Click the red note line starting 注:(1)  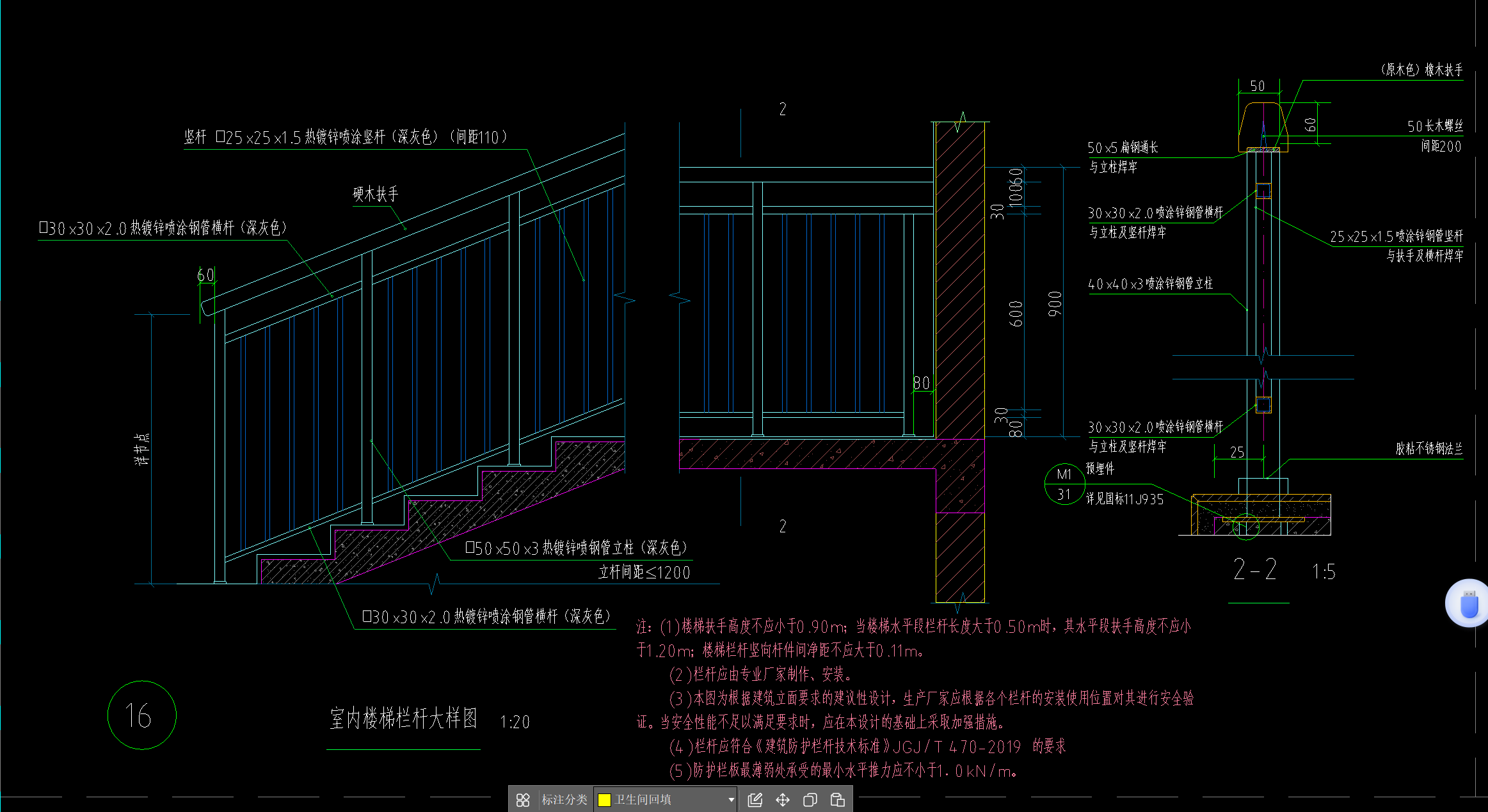click(913, 626)
